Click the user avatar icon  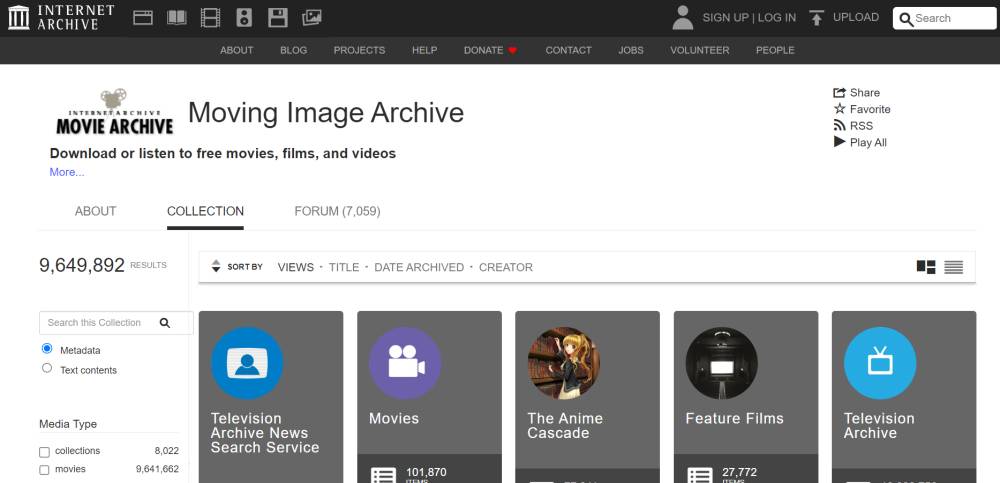pos(682,18)
